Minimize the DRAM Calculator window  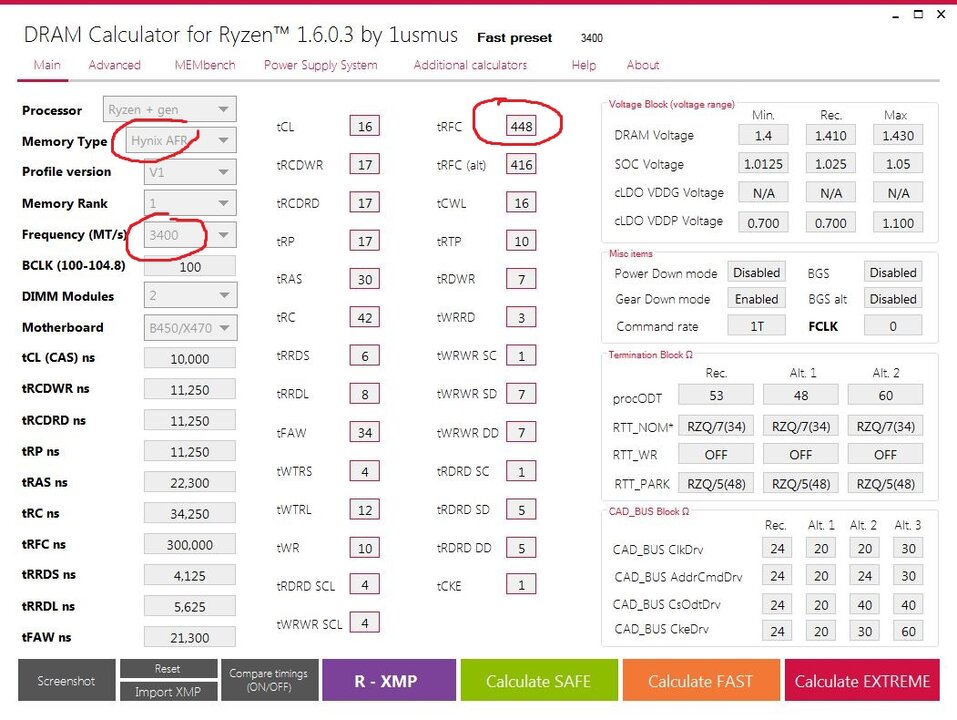tap(895, 15)
